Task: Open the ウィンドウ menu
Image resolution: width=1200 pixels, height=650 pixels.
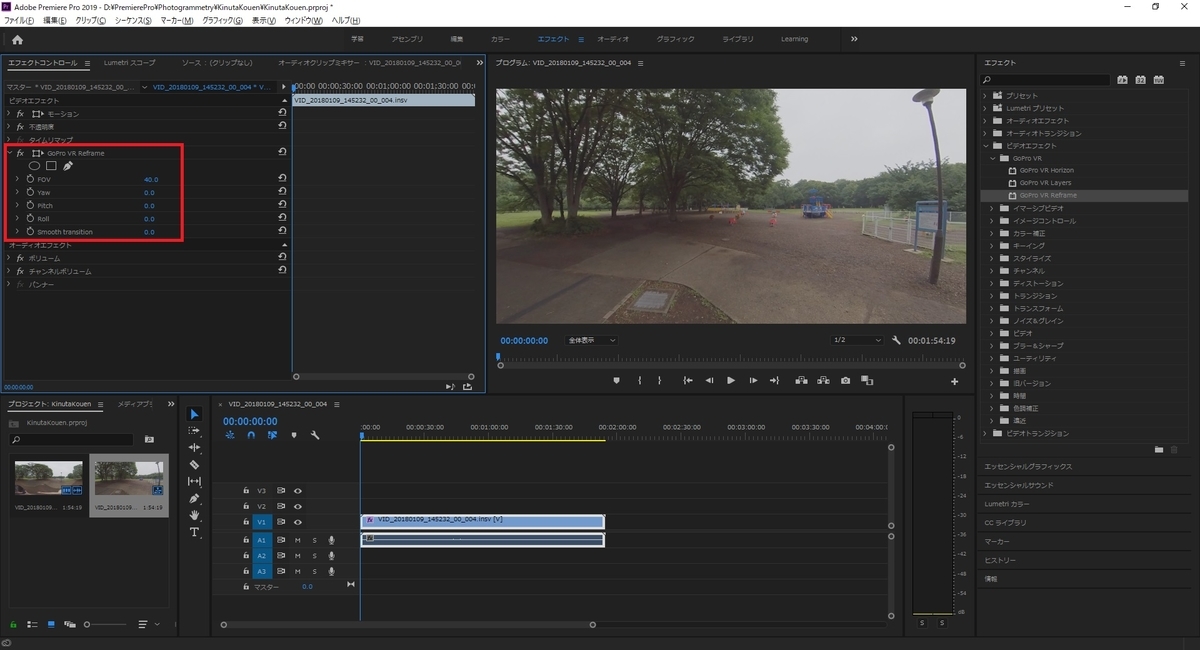Action: click(x=304, y=20)
